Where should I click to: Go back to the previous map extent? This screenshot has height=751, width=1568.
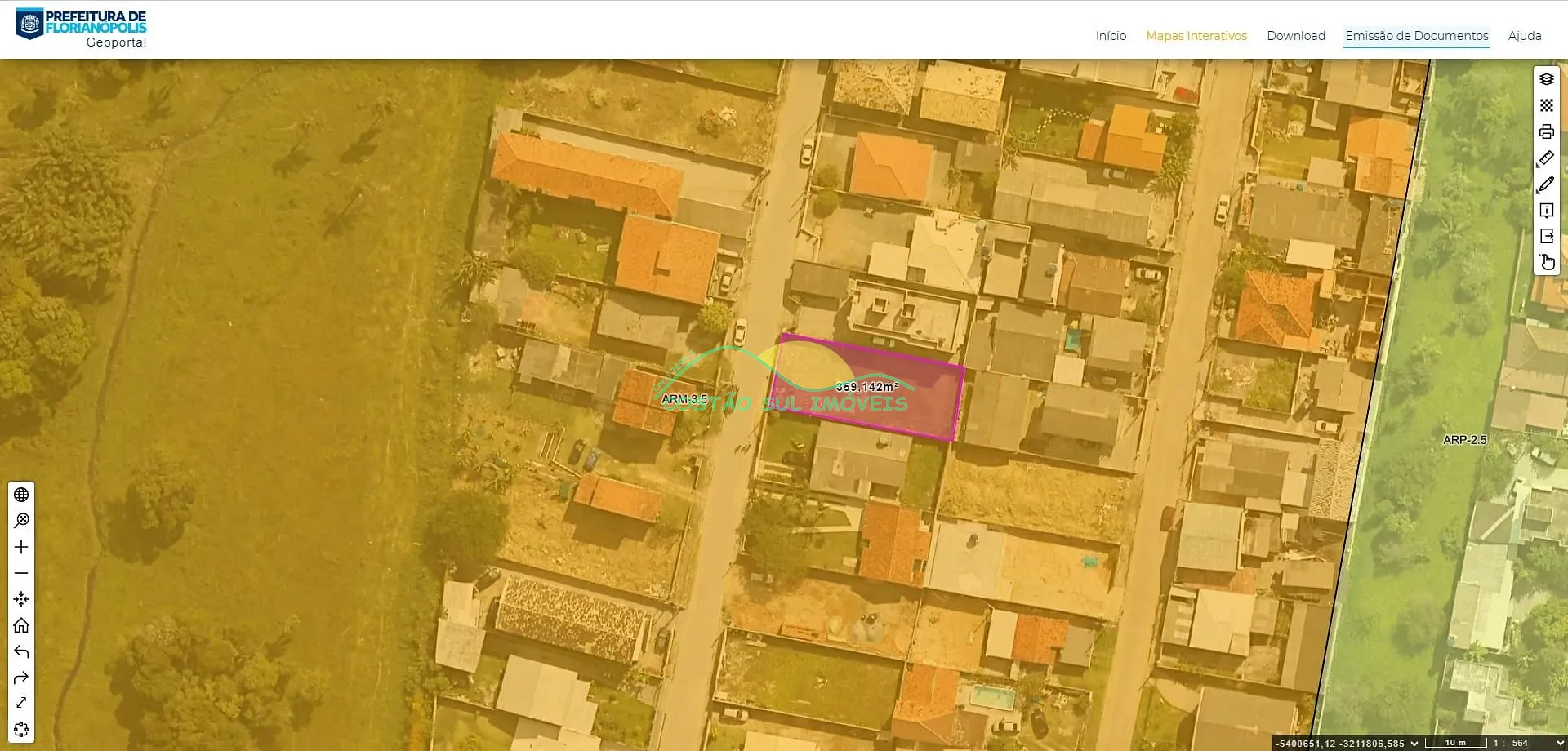[x=21, y=651]
